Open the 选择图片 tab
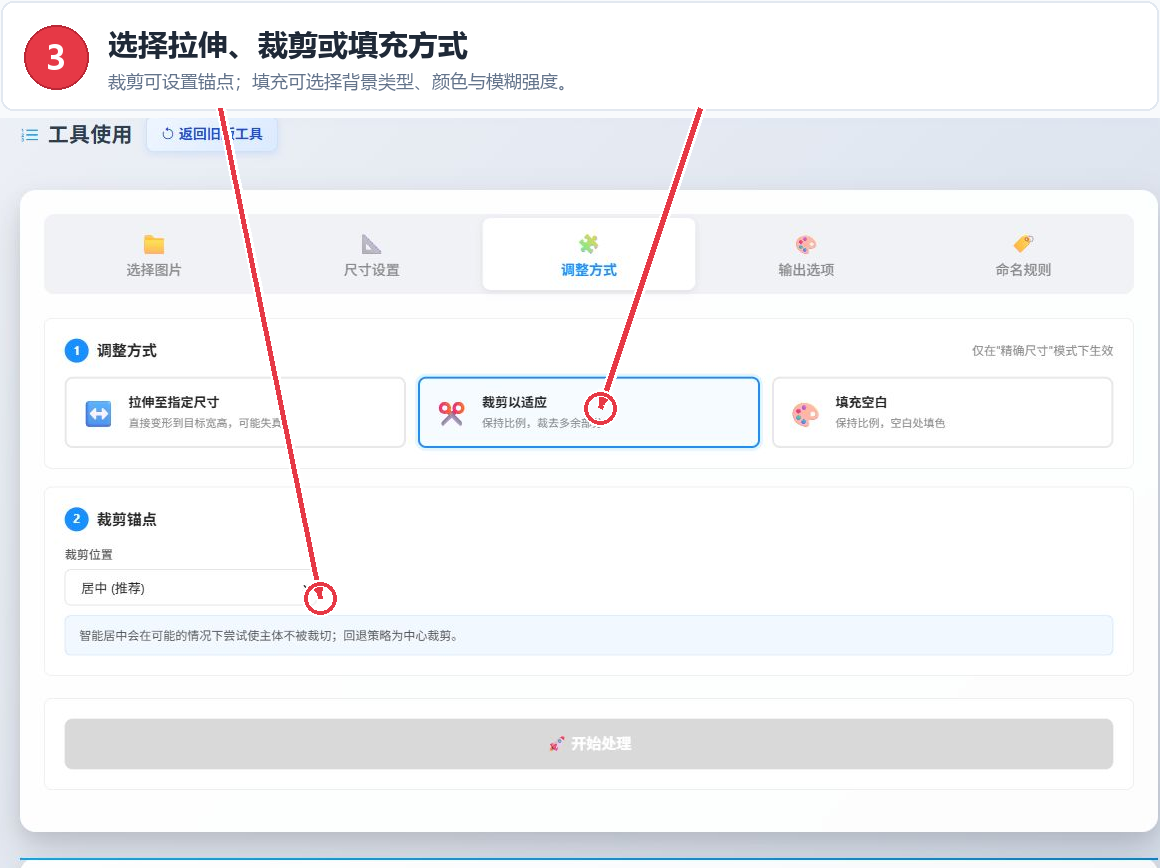This screenshot has height=868, width=1160. pyautogui.click(x=153, y=255)
